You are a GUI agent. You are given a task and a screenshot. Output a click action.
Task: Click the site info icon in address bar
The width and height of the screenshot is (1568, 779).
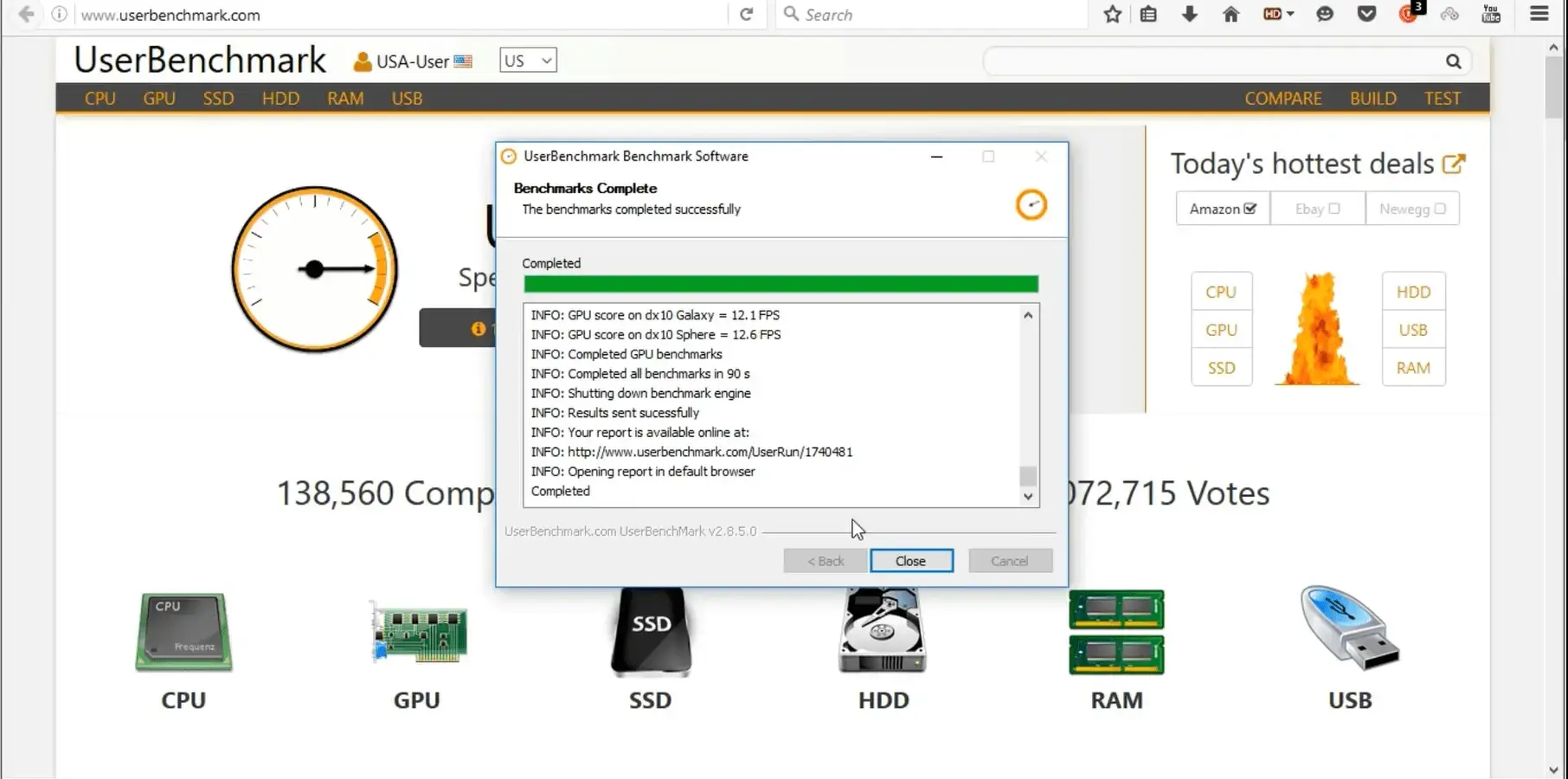point(59,14)
